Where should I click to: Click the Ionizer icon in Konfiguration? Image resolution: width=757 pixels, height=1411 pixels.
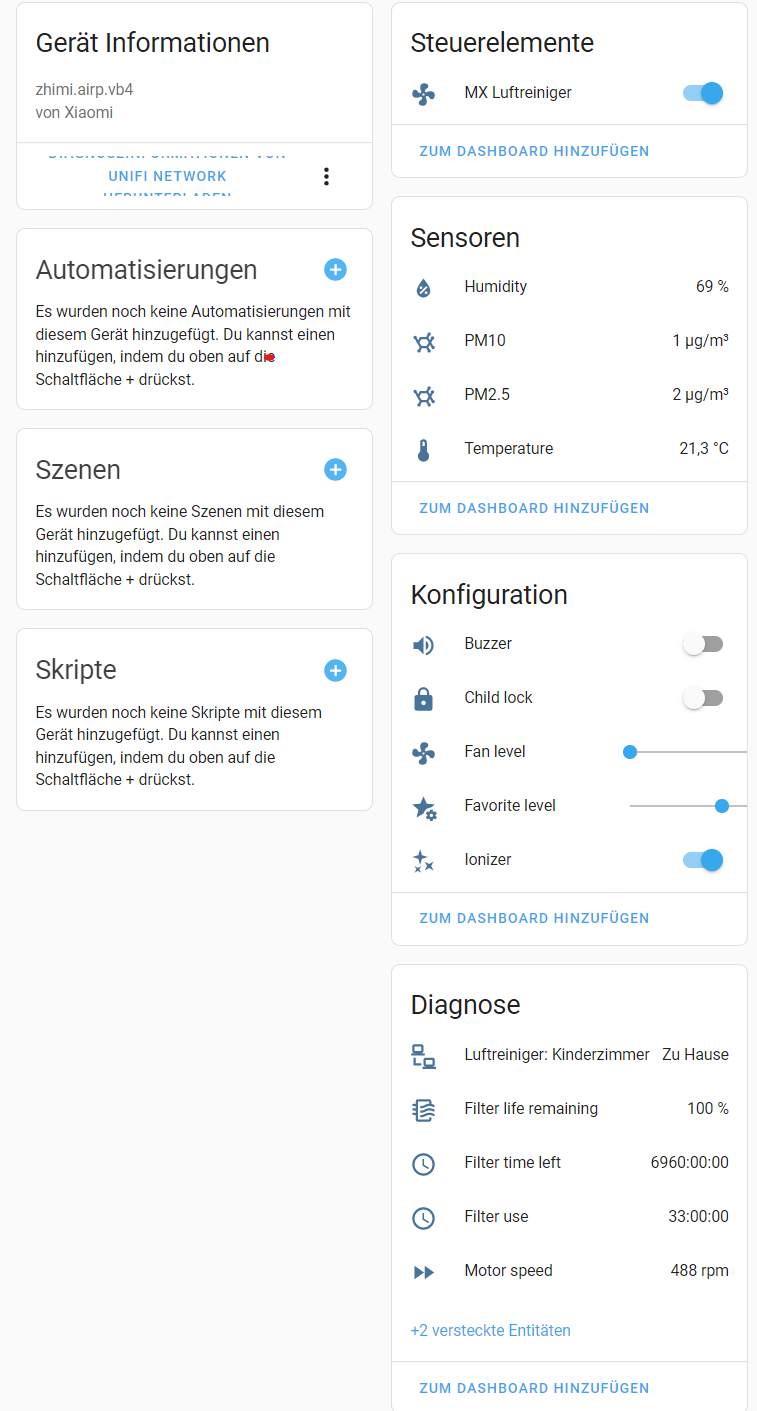pyautogui.click(x=424, y=860)
